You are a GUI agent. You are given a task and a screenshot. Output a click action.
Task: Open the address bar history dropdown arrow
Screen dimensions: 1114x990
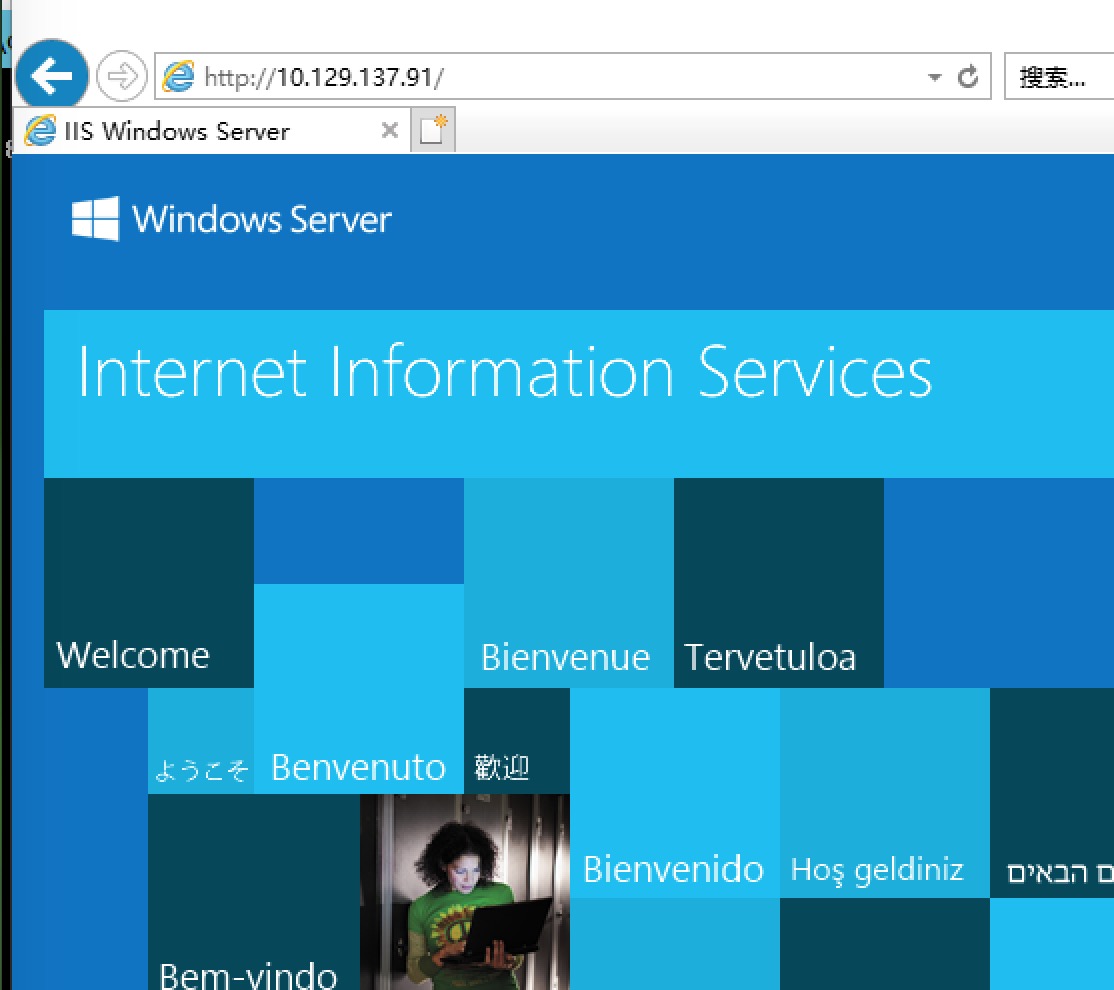coord(934,77)
